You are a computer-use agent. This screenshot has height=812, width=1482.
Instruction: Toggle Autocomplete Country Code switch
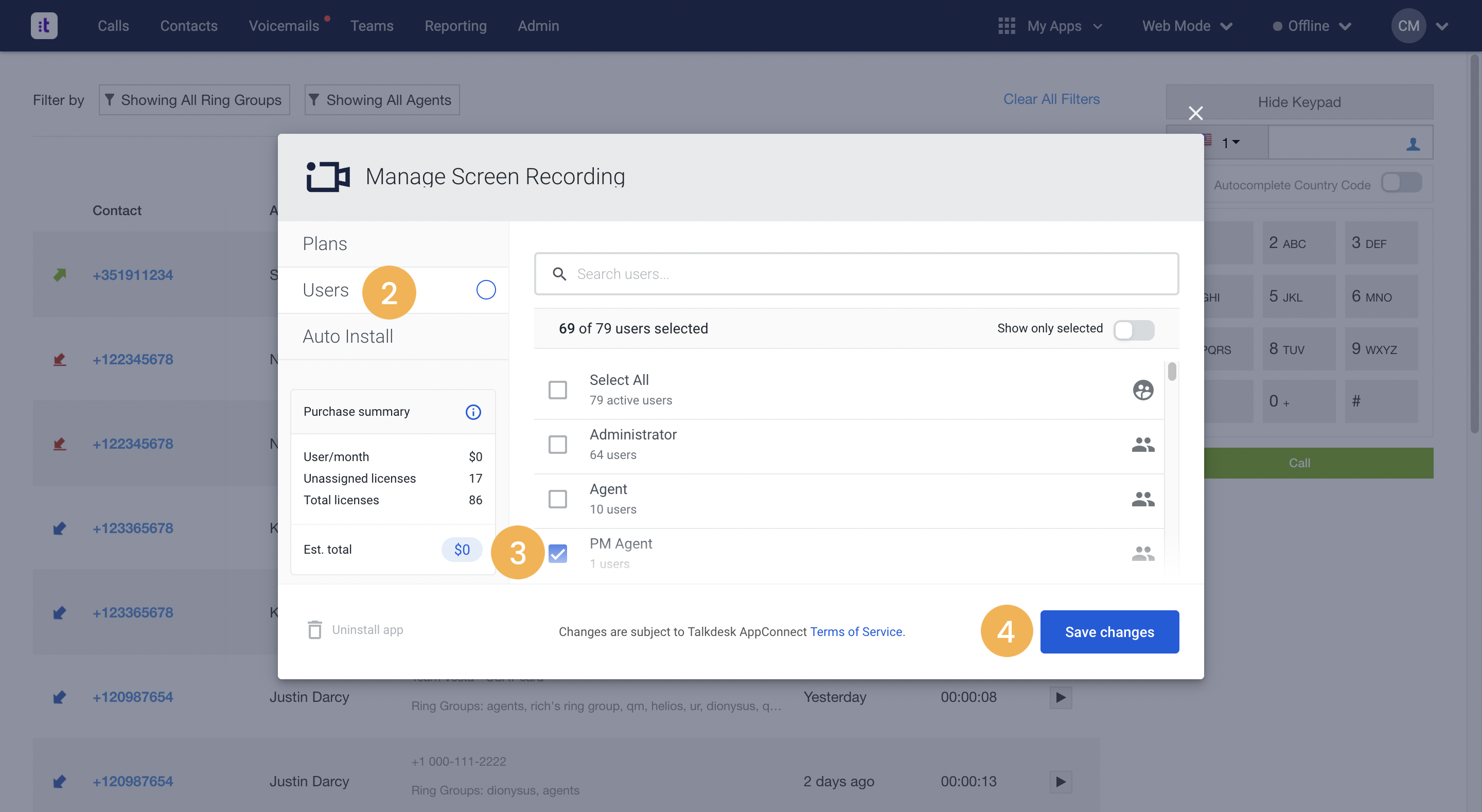[1401, 183]
